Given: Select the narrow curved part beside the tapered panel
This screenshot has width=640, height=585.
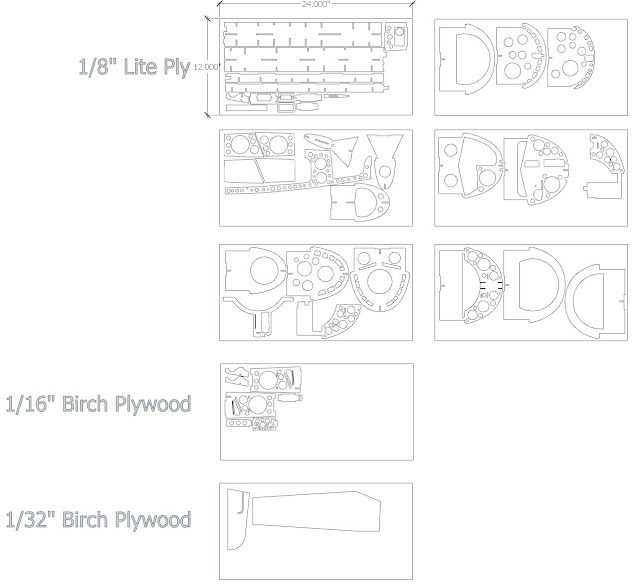Looking at the screenshot, I should tap(238, 519).
